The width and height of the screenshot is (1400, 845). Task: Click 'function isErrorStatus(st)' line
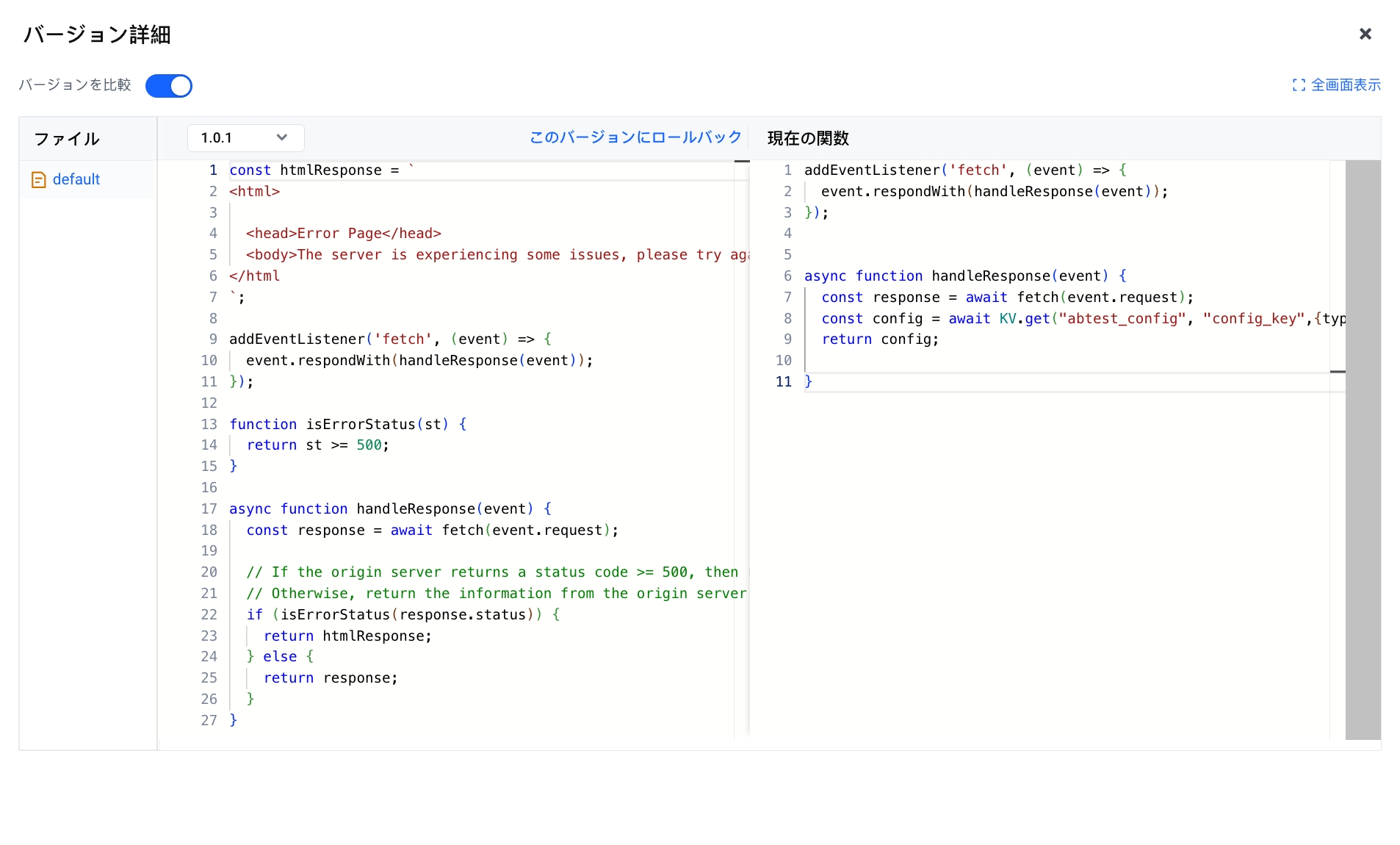(x=347, y=424)
